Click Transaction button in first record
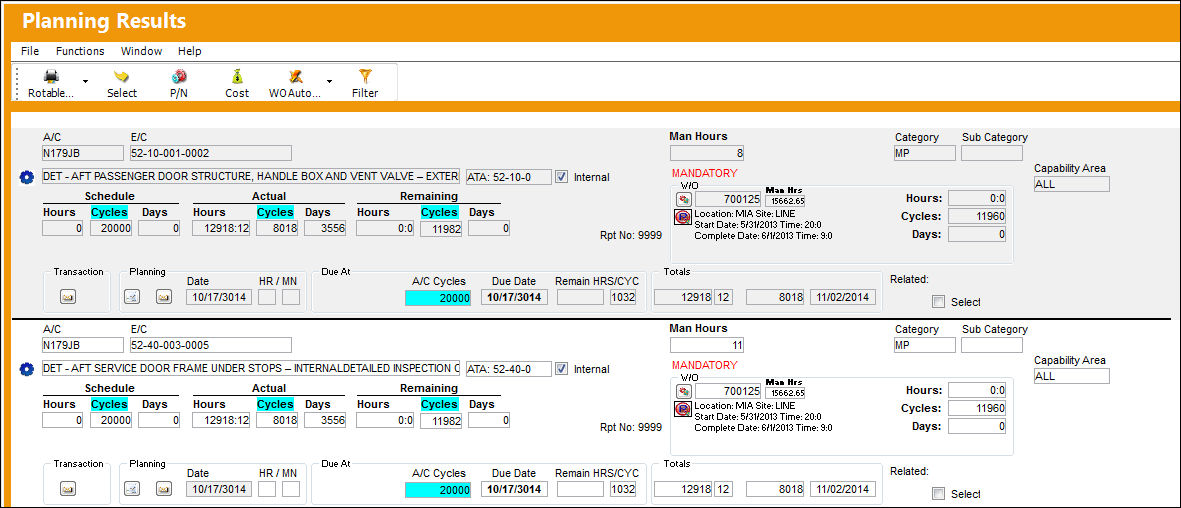This screenshot has width=1181, height=508. (x=69, y=297)
